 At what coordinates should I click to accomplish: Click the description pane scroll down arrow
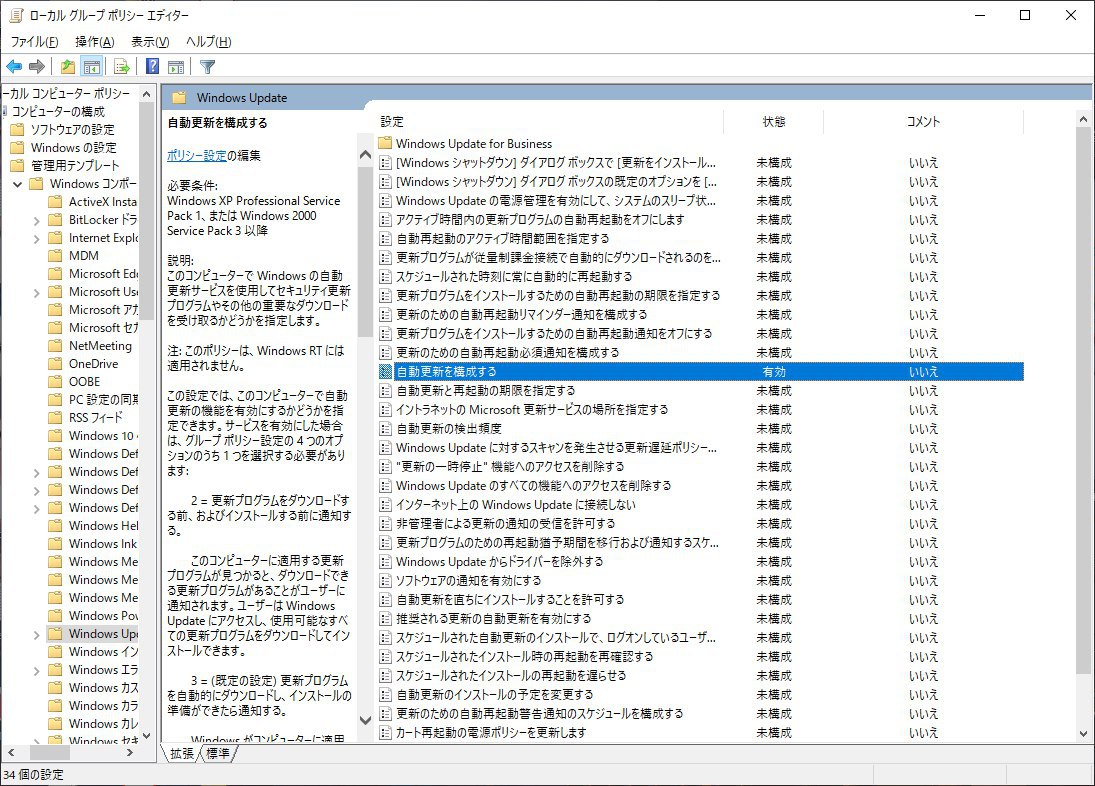tap(365, 720)
